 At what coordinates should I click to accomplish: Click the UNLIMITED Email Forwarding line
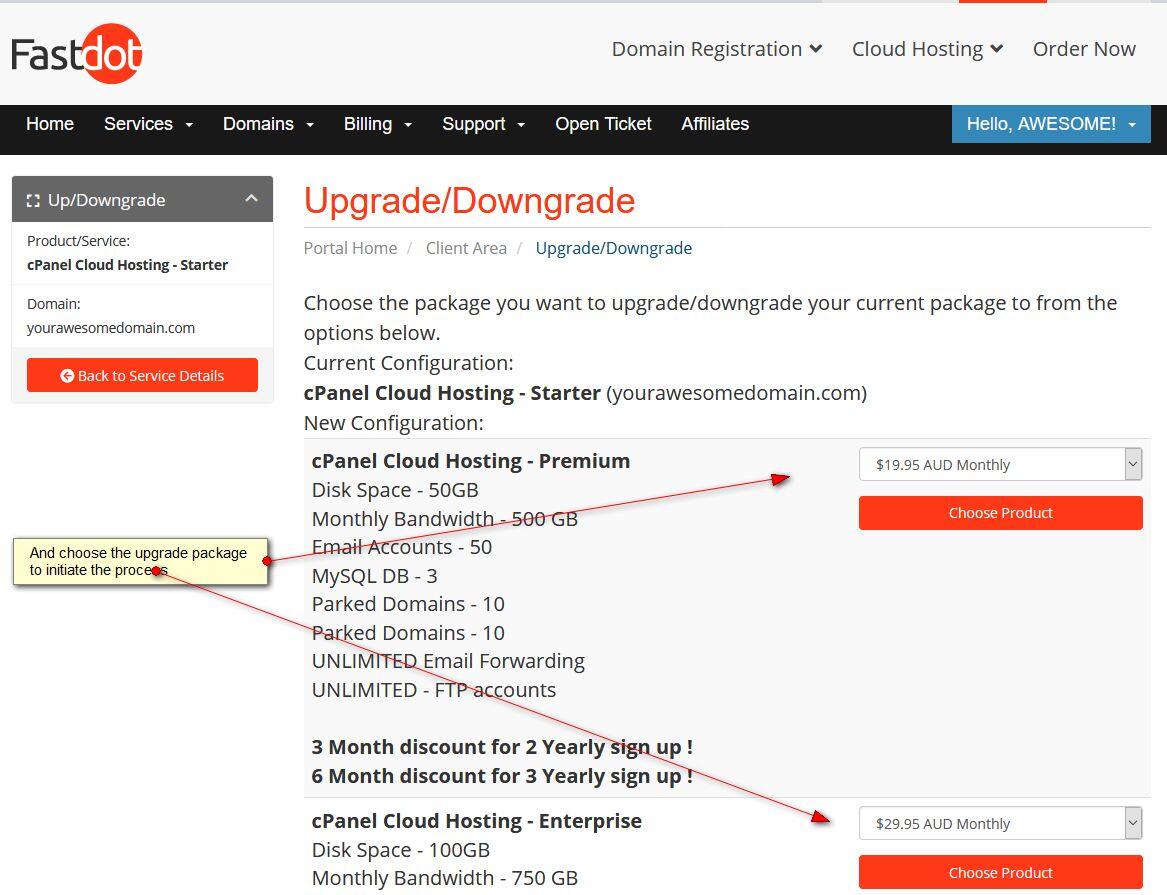coord(448,661)
